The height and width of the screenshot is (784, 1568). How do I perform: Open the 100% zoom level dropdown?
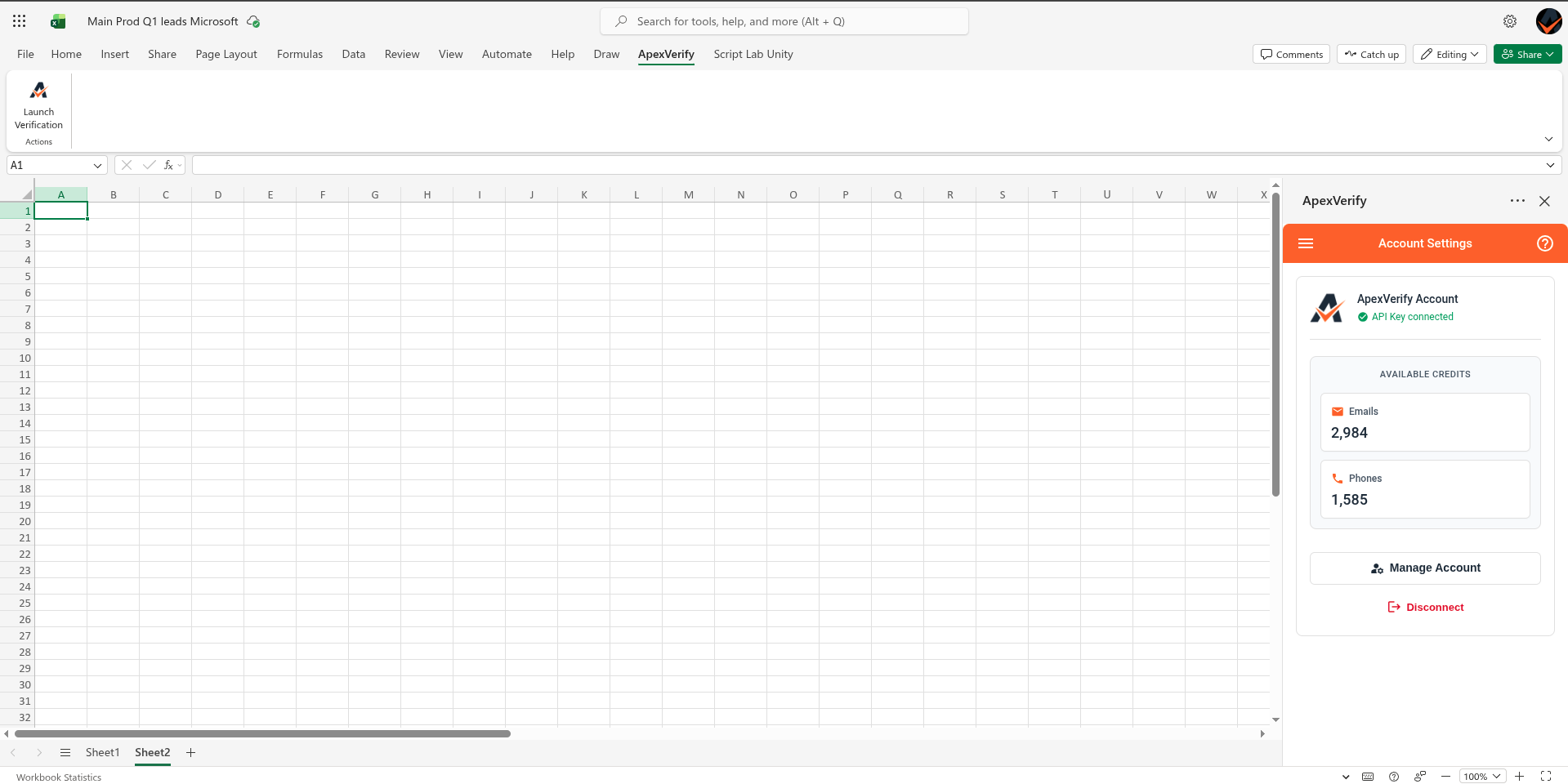click(x=1482, y=777)
